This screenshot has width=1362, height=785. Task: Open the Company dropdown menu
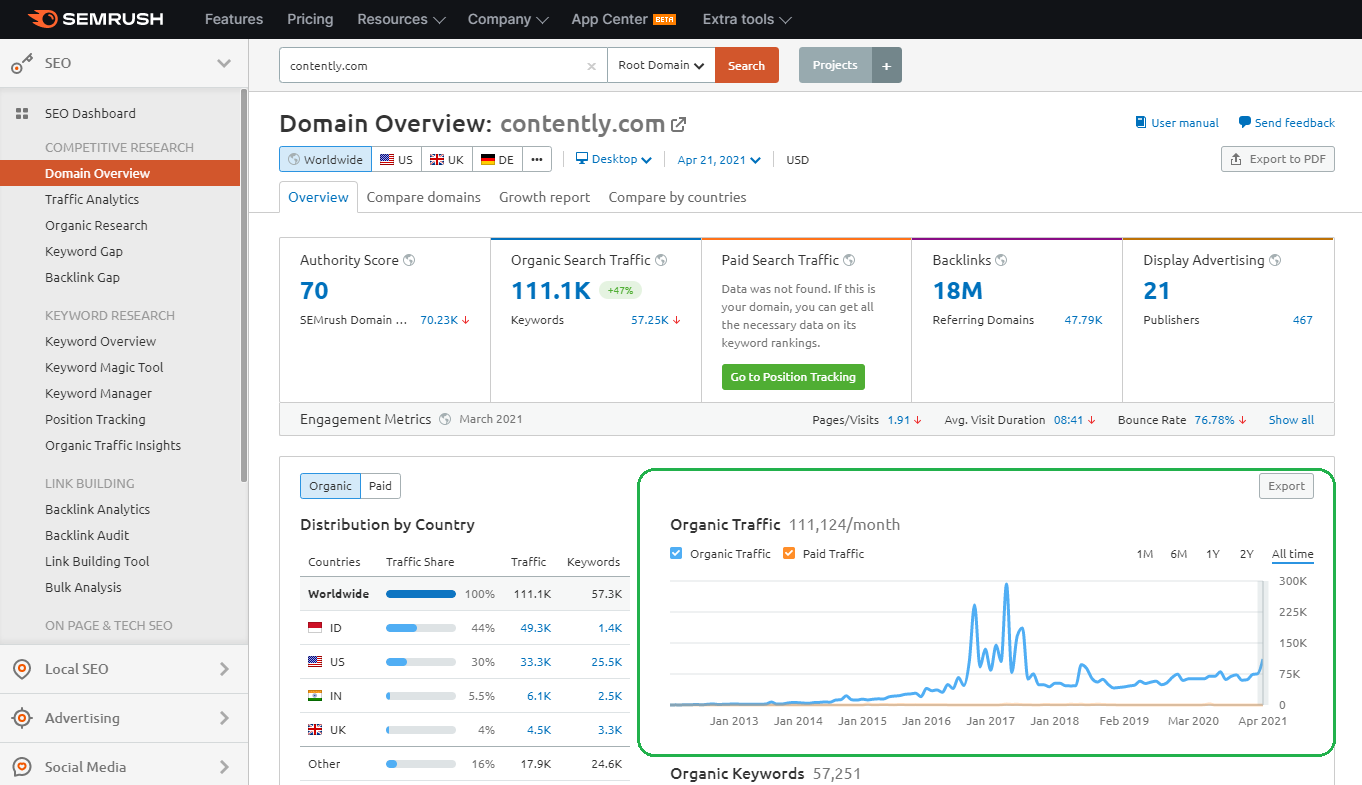click(x=508, y=19)
